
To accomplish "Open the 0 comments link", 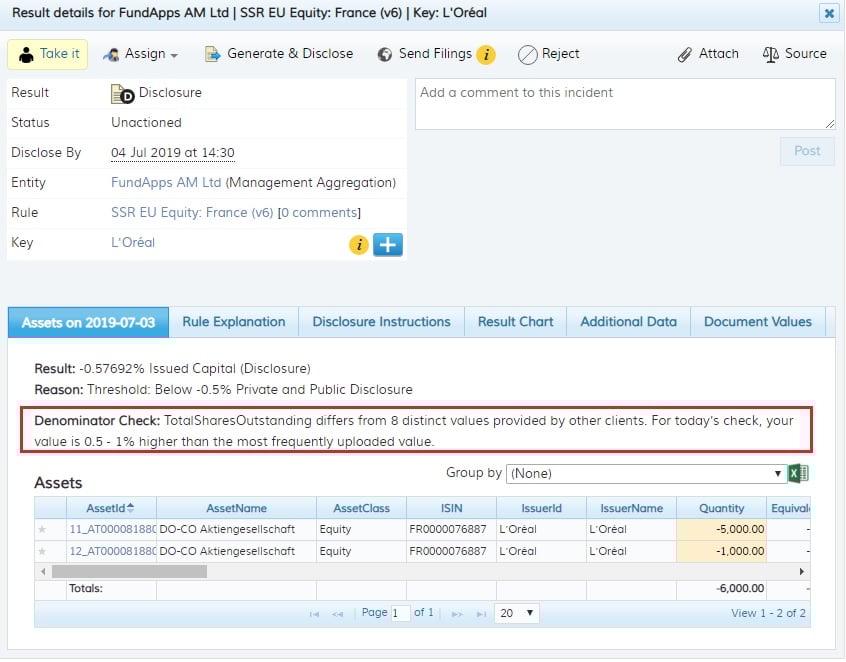I will coord(319,213).
